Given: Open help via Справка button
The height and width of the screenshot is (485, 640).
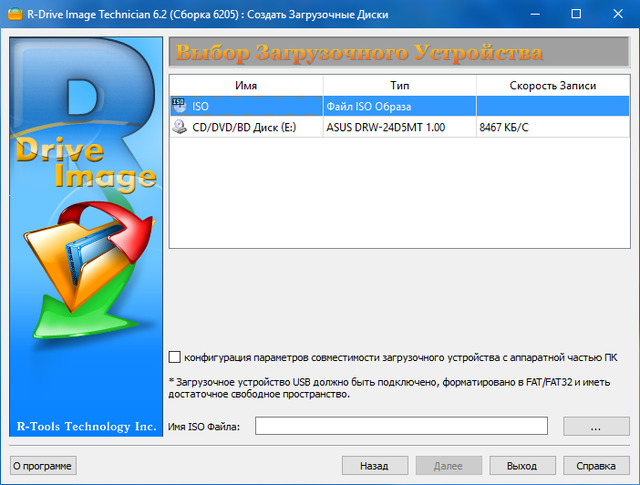Looking at the screenshot, I should (x=596, y=466).
